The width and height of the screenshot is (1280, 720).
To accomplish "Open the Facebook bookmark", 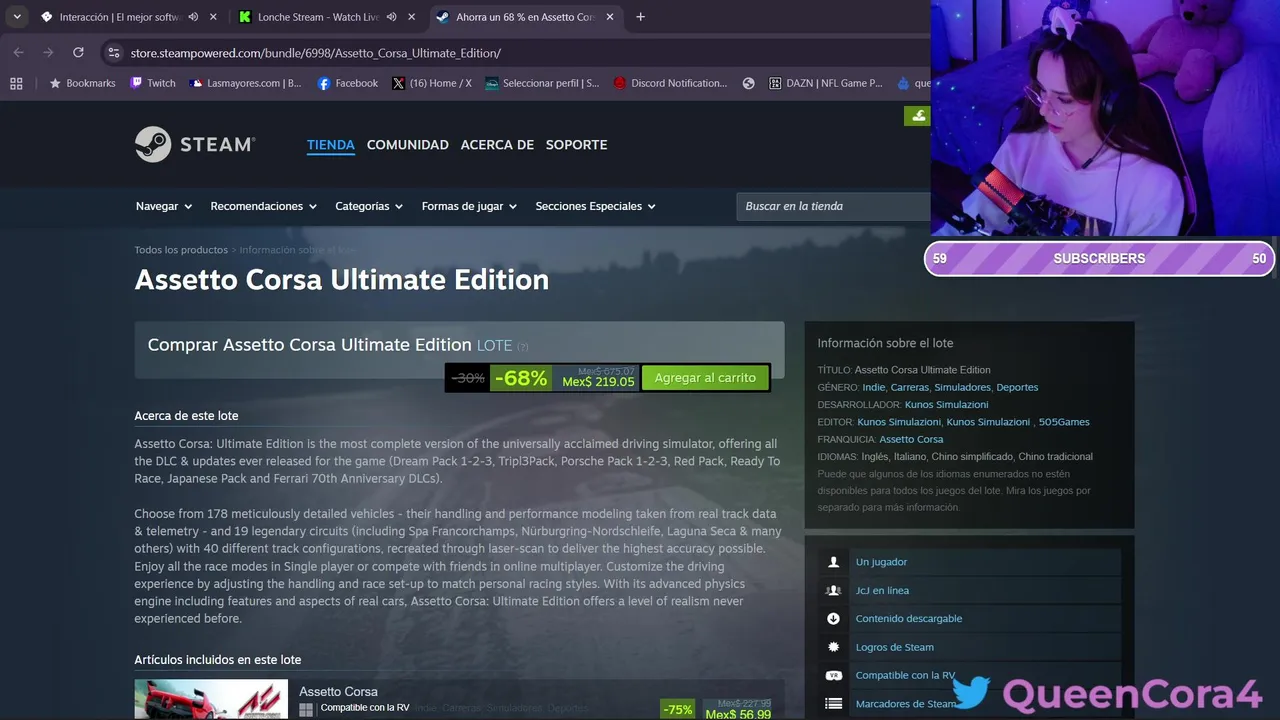I will pos(347,83).
